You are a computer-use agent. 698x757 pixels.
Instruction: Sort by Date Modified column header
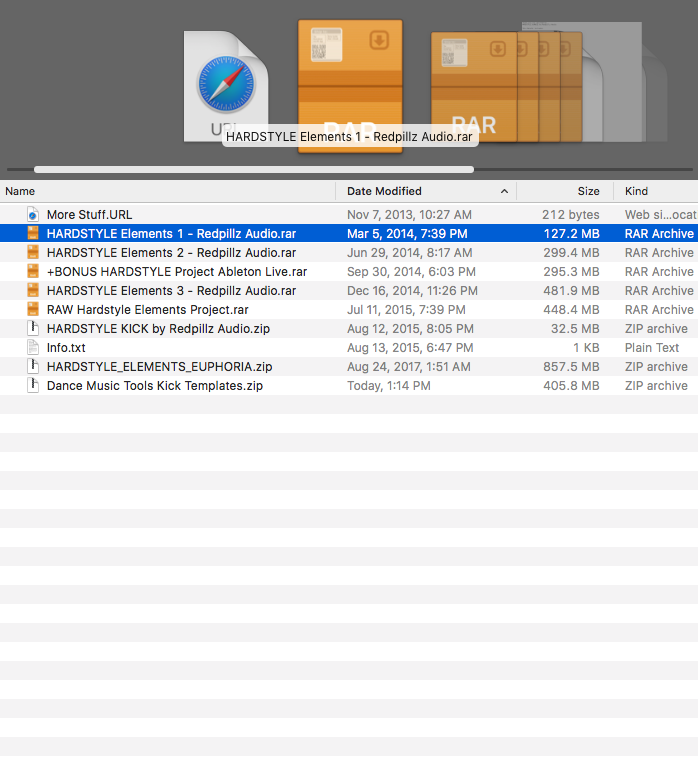(426, 191)
